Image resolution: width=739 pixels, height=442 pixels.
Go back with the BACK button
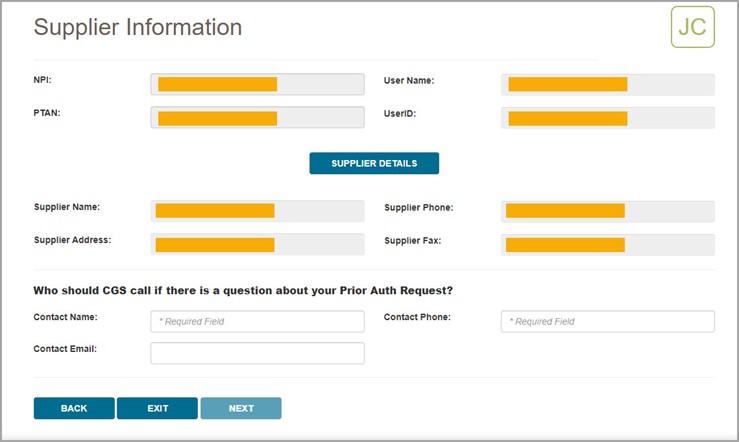74,408
